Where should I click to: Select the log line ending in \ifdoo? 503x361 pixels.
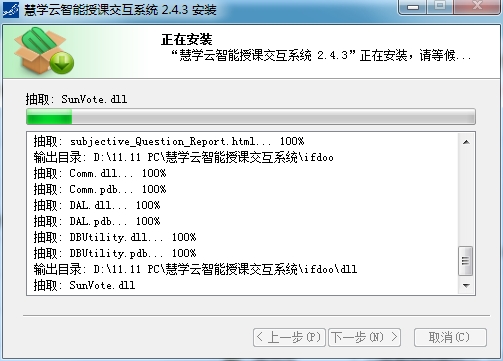183,157
